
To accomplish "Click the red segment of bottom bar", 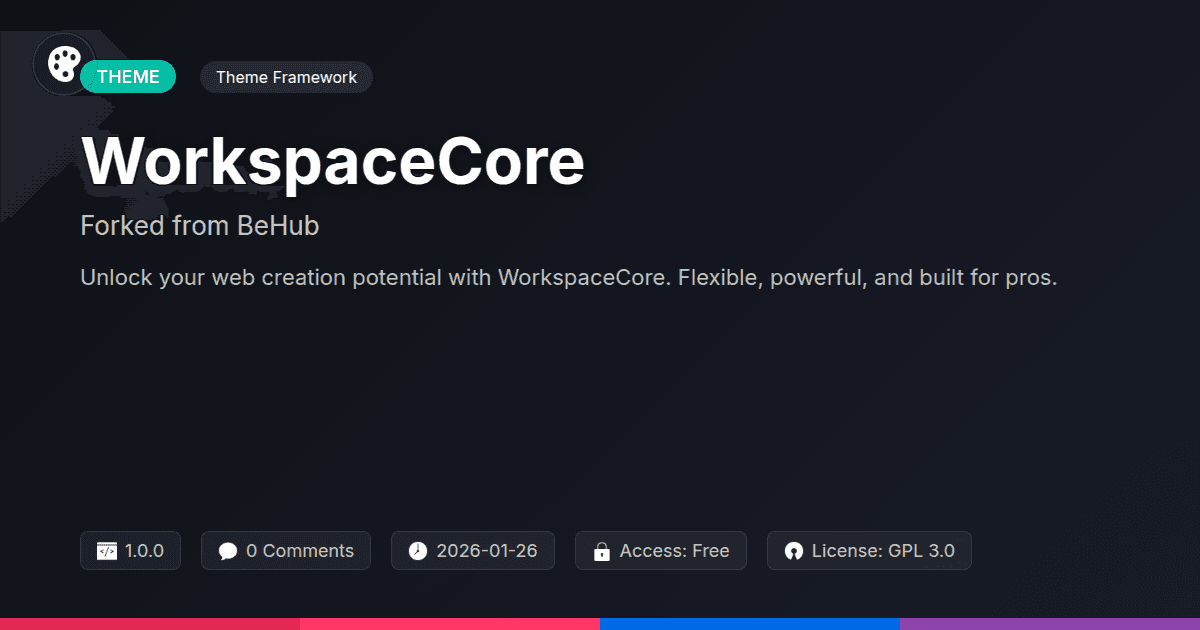I will point(150,624).
